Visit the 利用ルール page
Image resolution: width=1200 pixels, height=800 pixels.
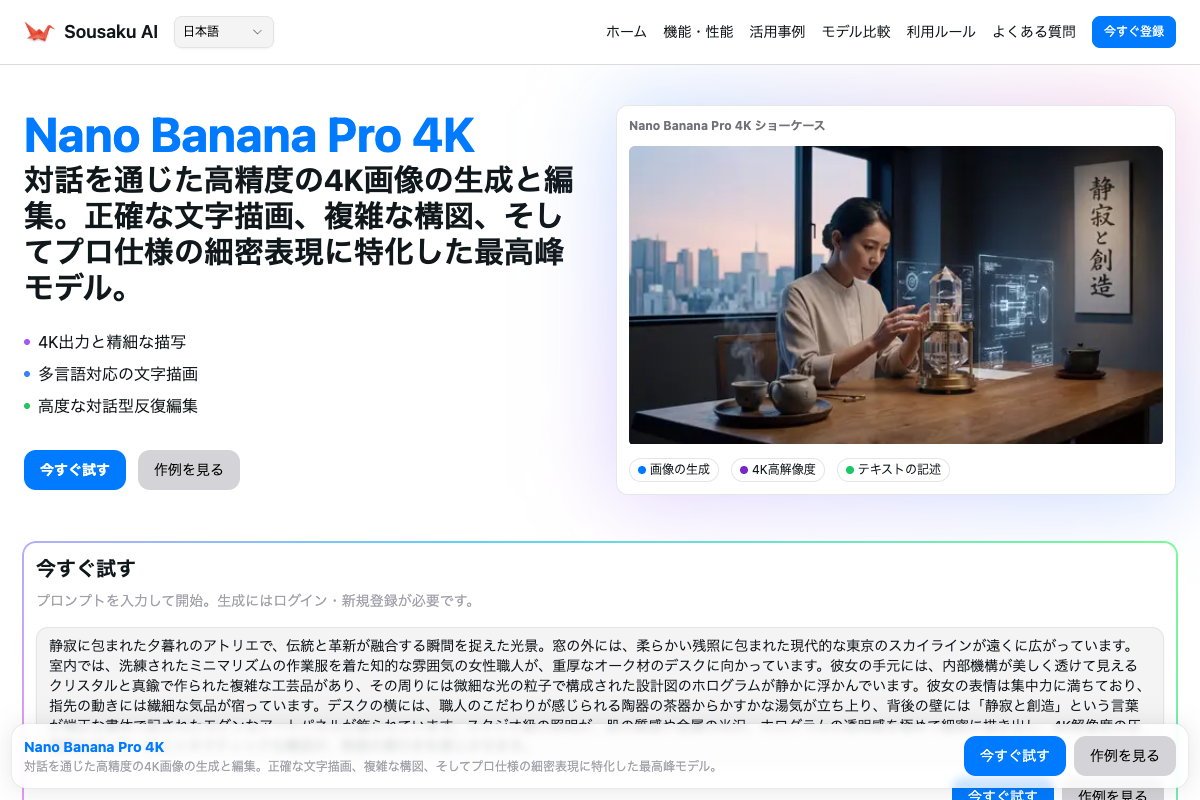point(941,32)
